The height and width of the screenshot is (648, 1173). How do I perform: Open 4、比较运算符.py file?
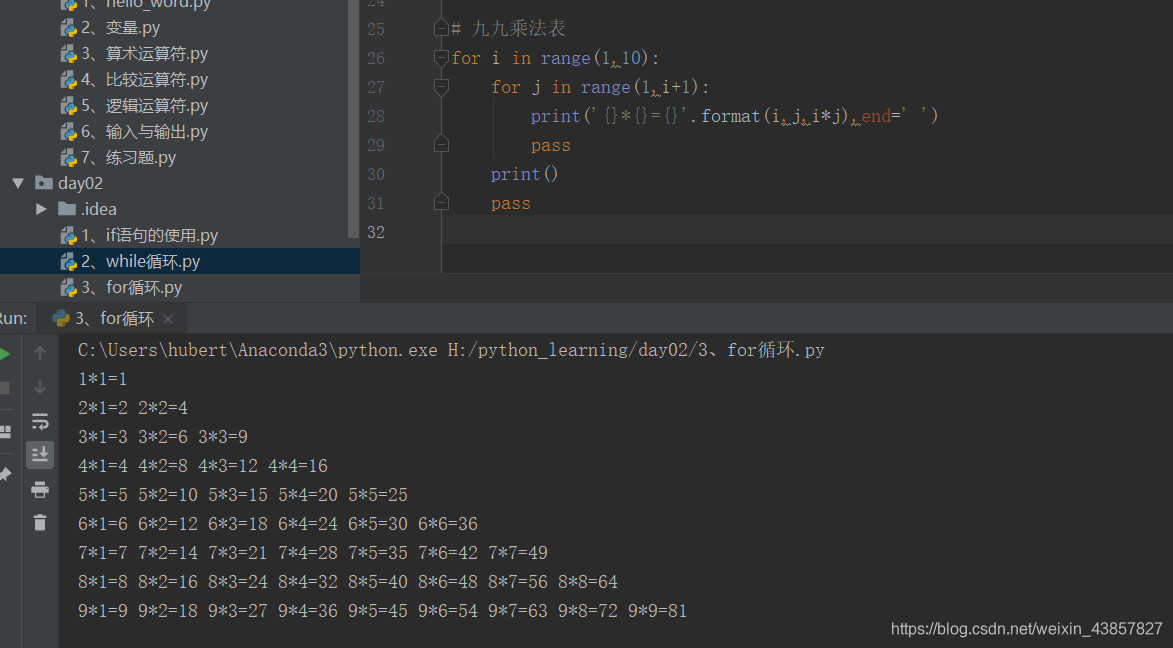tap(134, 80)
